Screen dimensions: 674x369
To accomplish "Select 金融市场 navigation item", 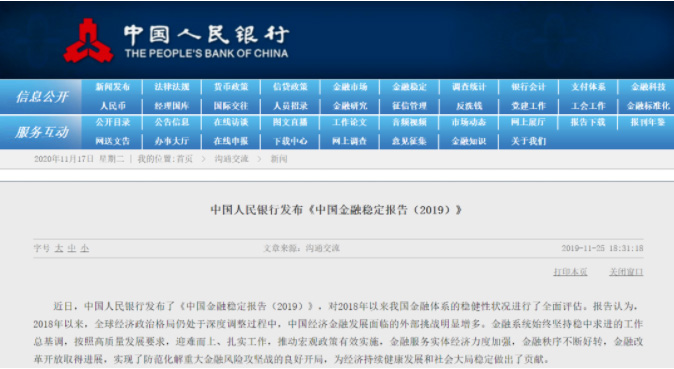I will (350, 87).
